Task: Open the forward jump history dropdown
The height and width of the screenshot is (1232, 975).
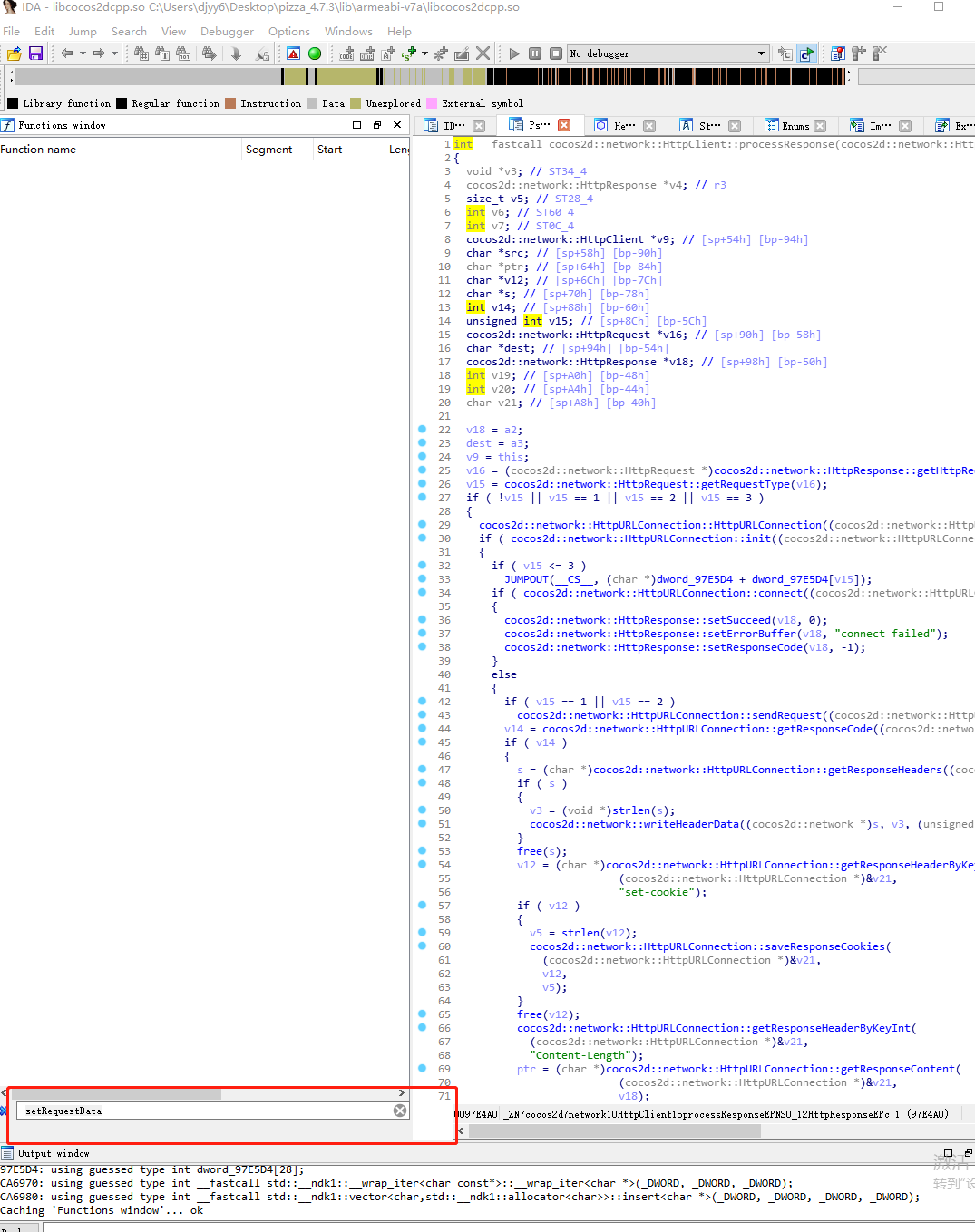Action: pyautogui.click(x=114, y=53)
